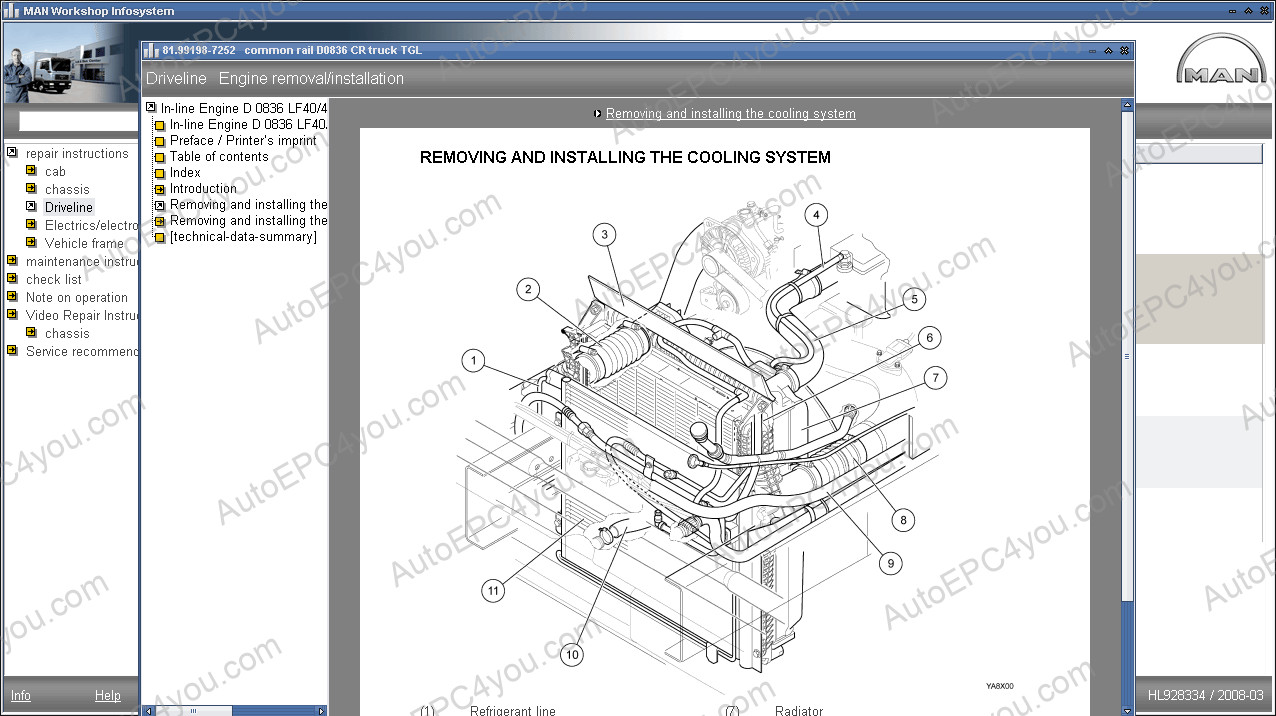Collapse the In-line Engine D 0836 root node
Screen dimensions: 1276x716
click(x=151, y=108)
